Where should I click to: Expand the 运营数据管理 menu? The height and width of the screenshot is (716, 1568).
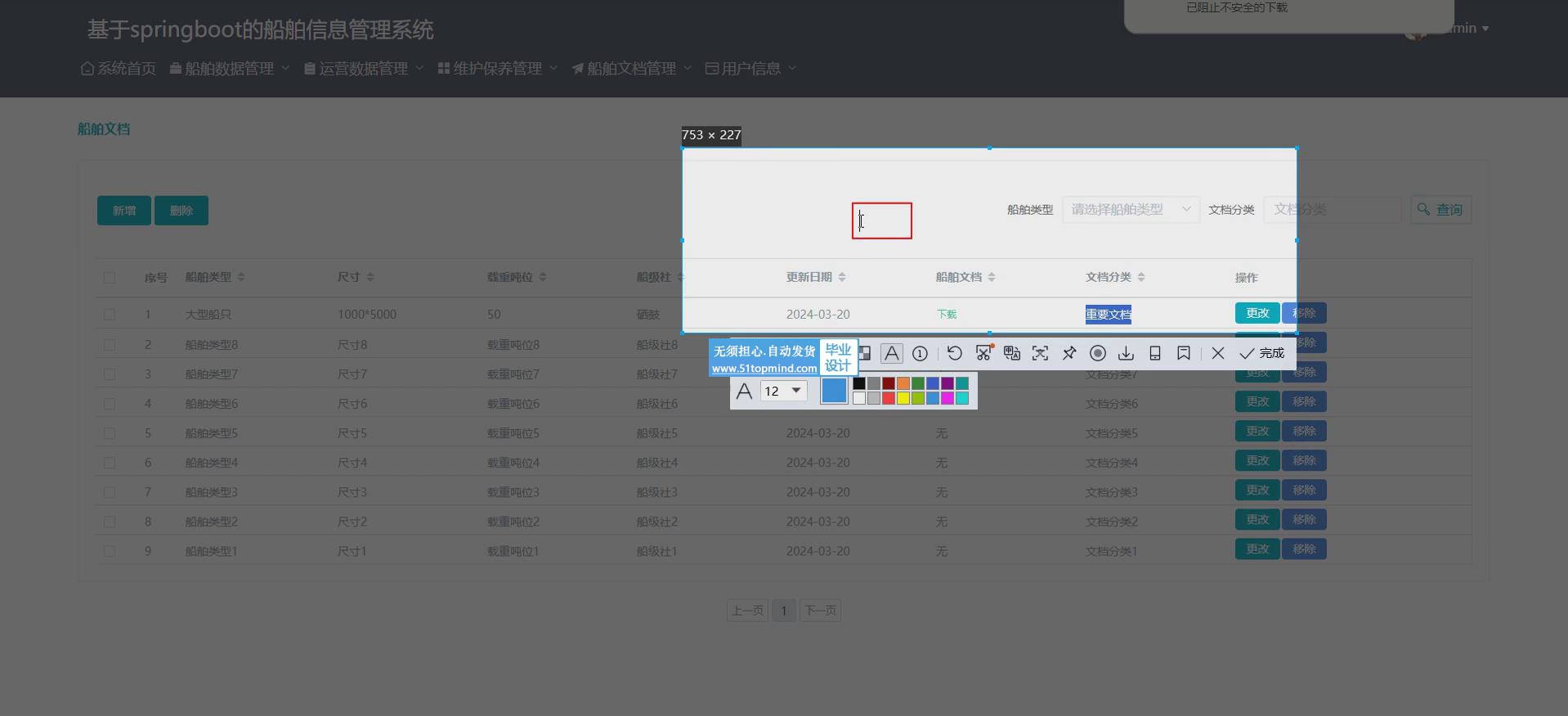(x=364, y=69)
